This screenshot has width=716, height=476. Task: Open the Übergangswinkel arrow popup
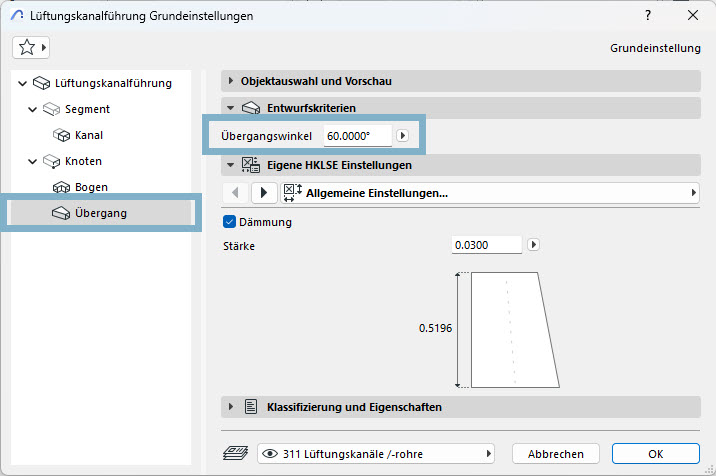[402, 136]
